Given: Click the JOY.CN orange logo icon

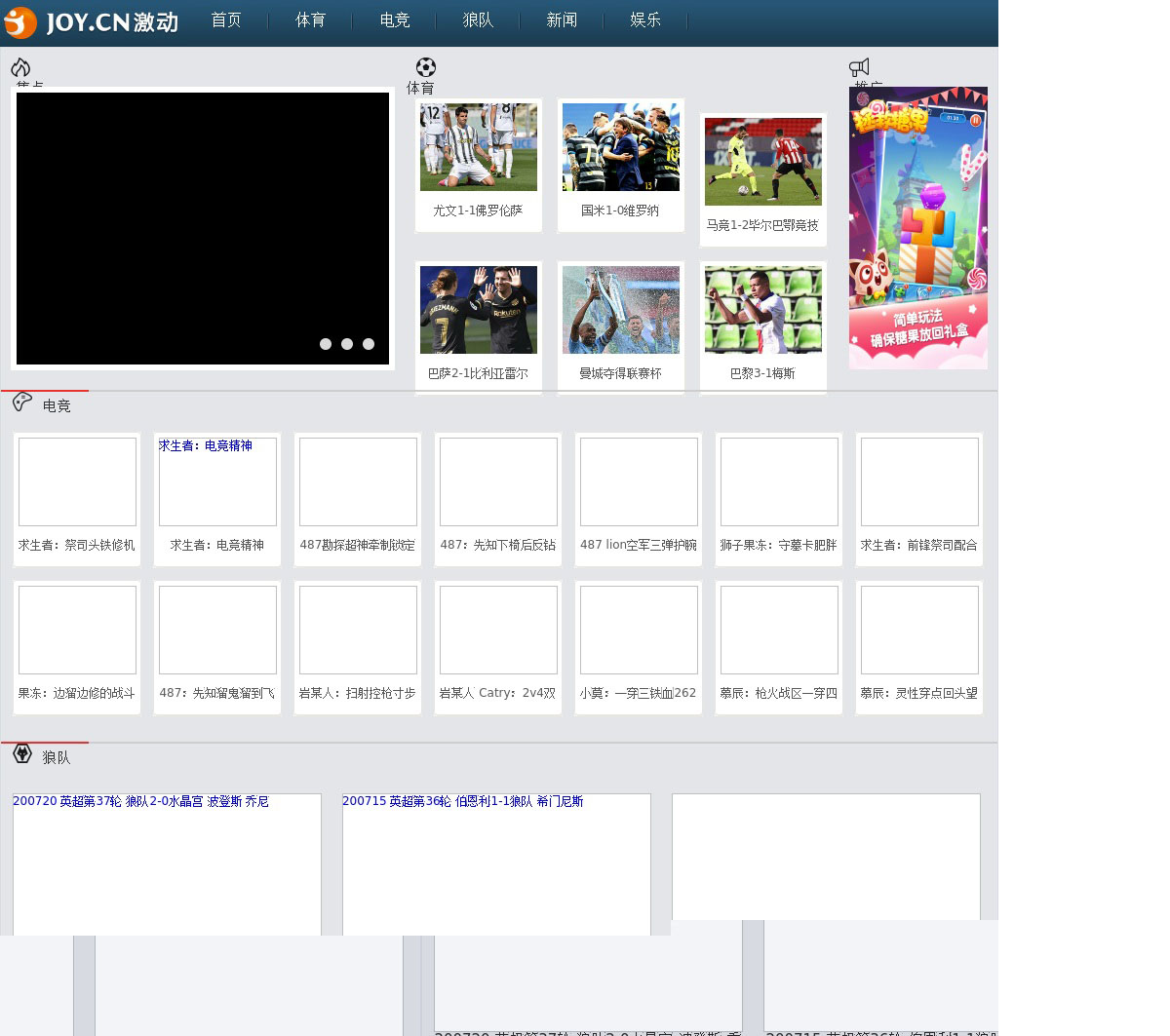Looking at the screenshot, I should click(20, 21).
